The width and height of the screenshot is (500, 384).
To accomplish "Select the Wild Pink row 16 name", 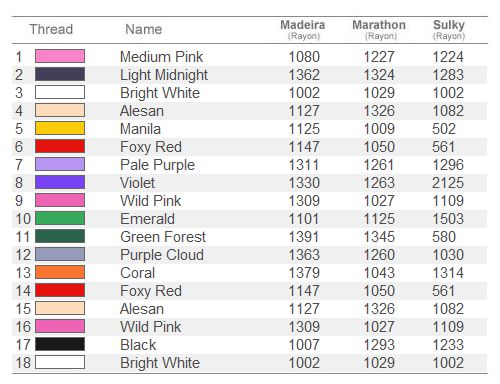I will 151,327.
